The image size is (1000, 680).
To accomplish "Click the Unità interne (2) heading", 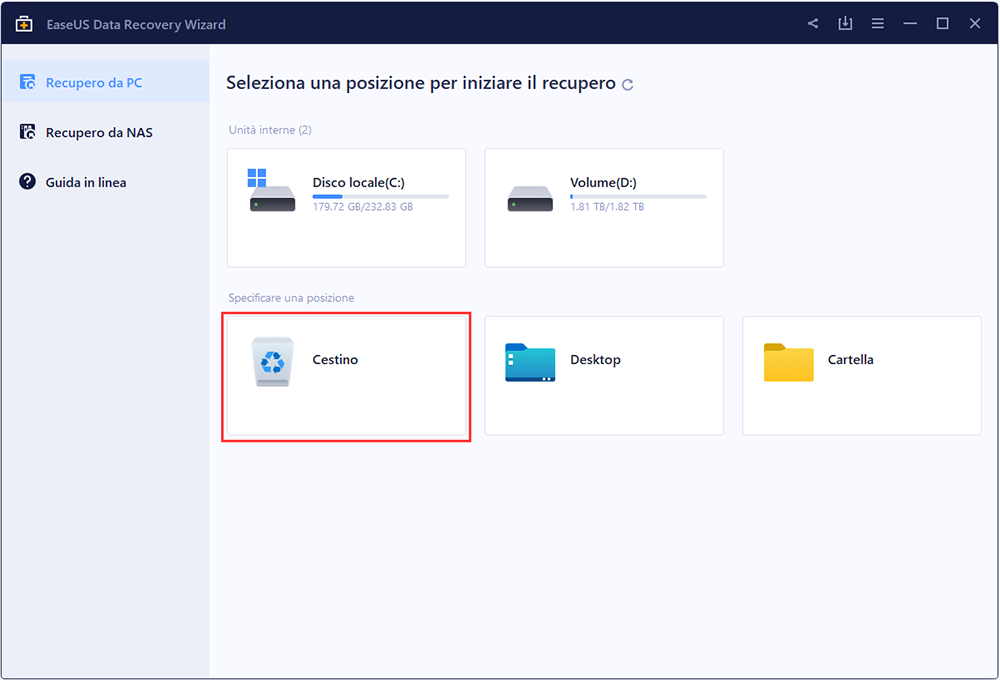I will point(270,130).
